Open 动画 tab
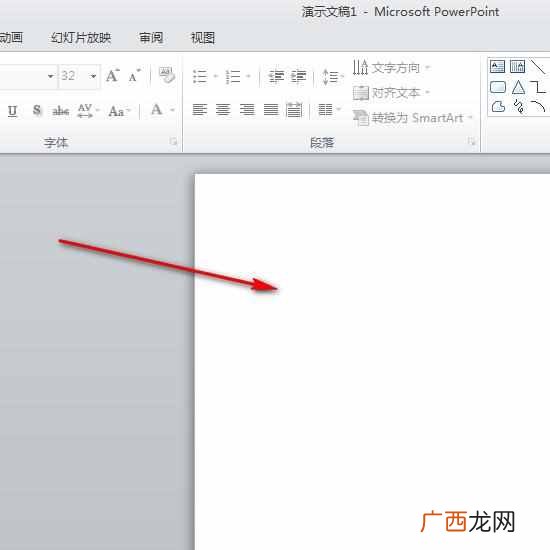The image size is (550, 550). 11,38
